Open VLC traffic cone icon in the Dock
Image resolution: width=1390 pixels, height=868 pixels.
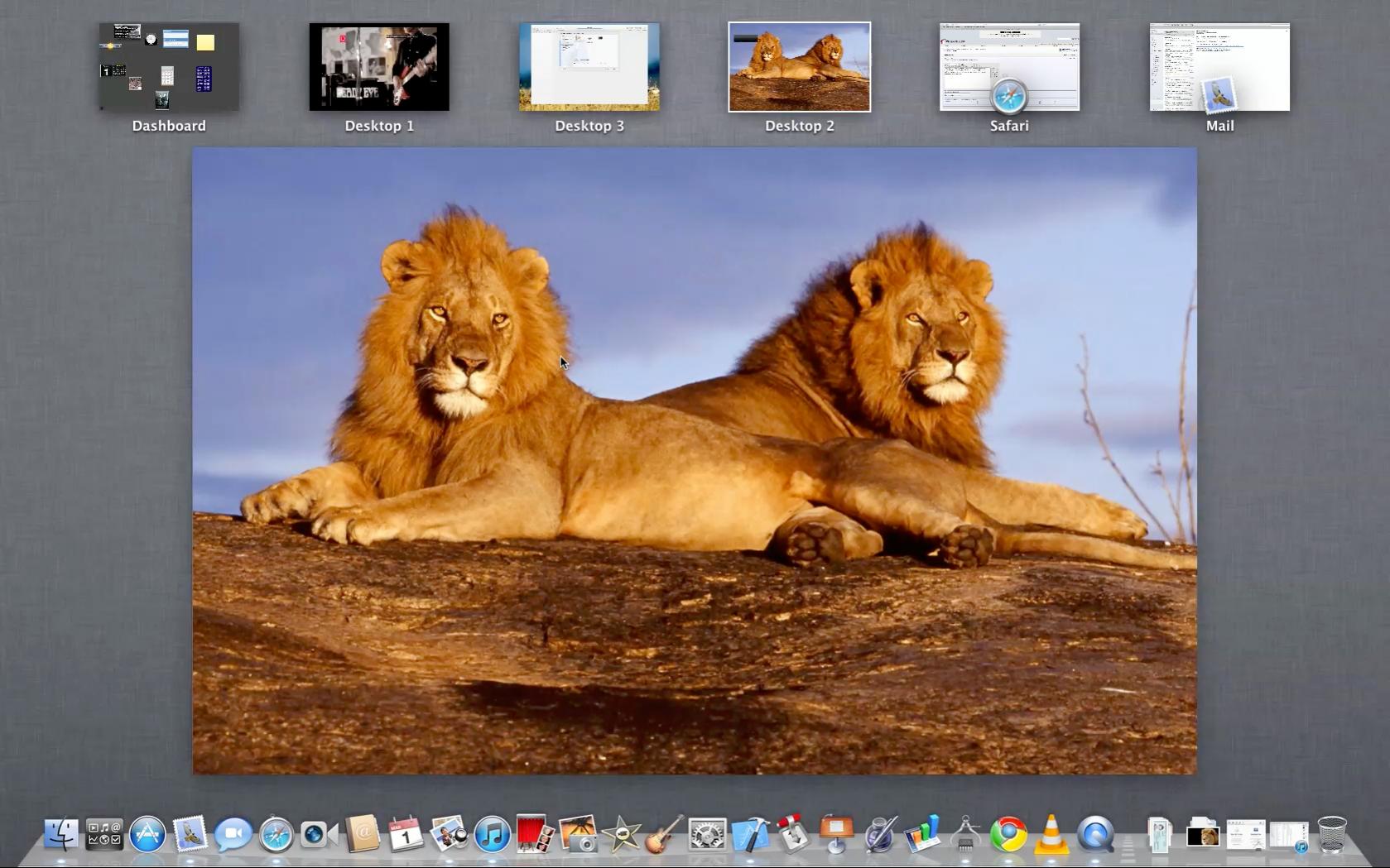click(1051, 834)
